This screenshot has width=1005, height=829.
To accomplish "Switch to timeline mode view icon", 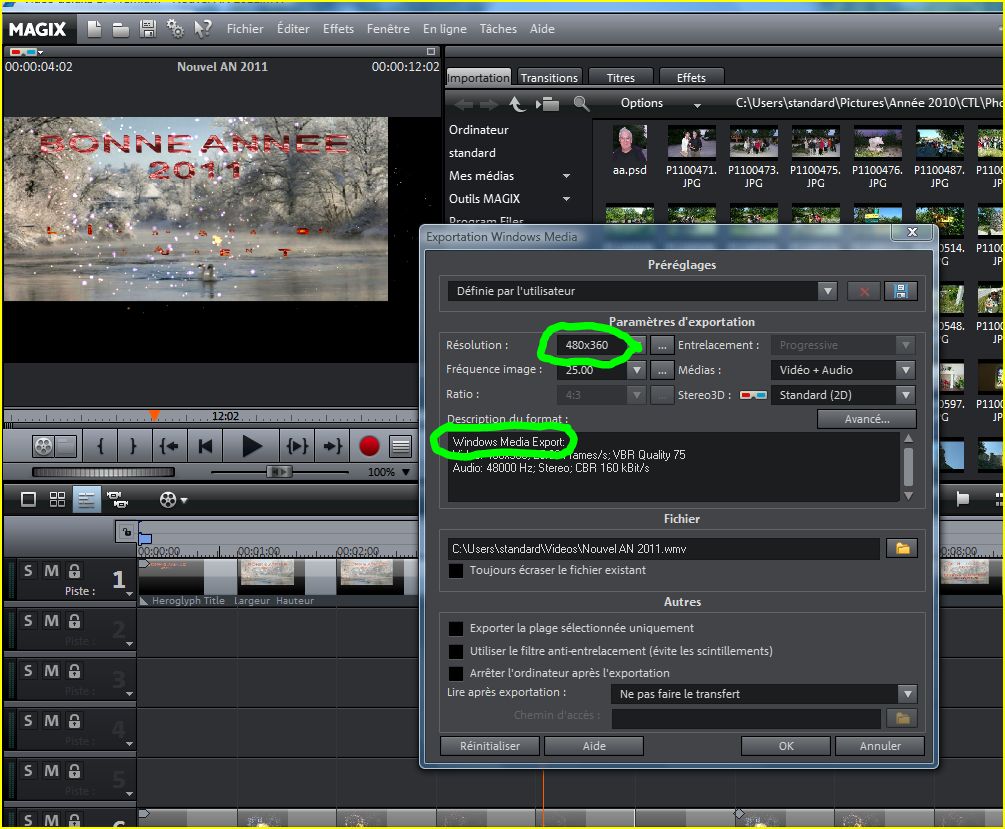I will (87, 499).
